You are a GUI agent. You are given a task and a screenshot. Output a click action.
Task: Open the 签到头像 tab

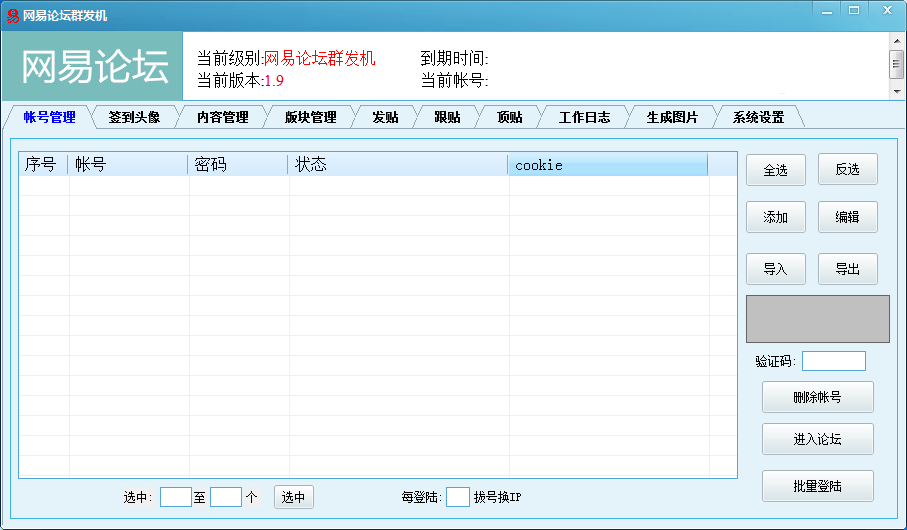click(134, 117)
